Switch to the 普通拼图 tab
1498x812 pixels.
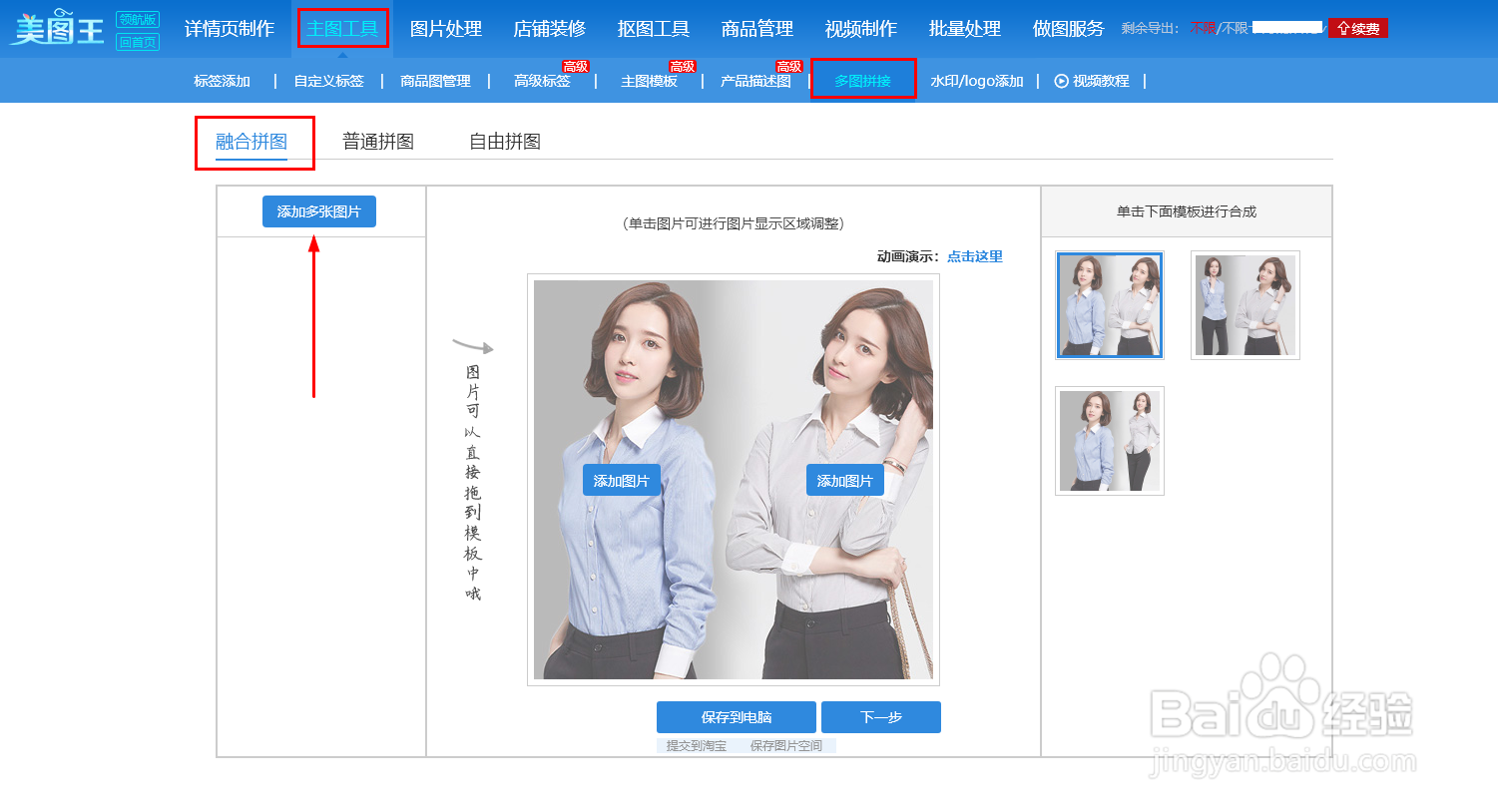coord(379,142)
